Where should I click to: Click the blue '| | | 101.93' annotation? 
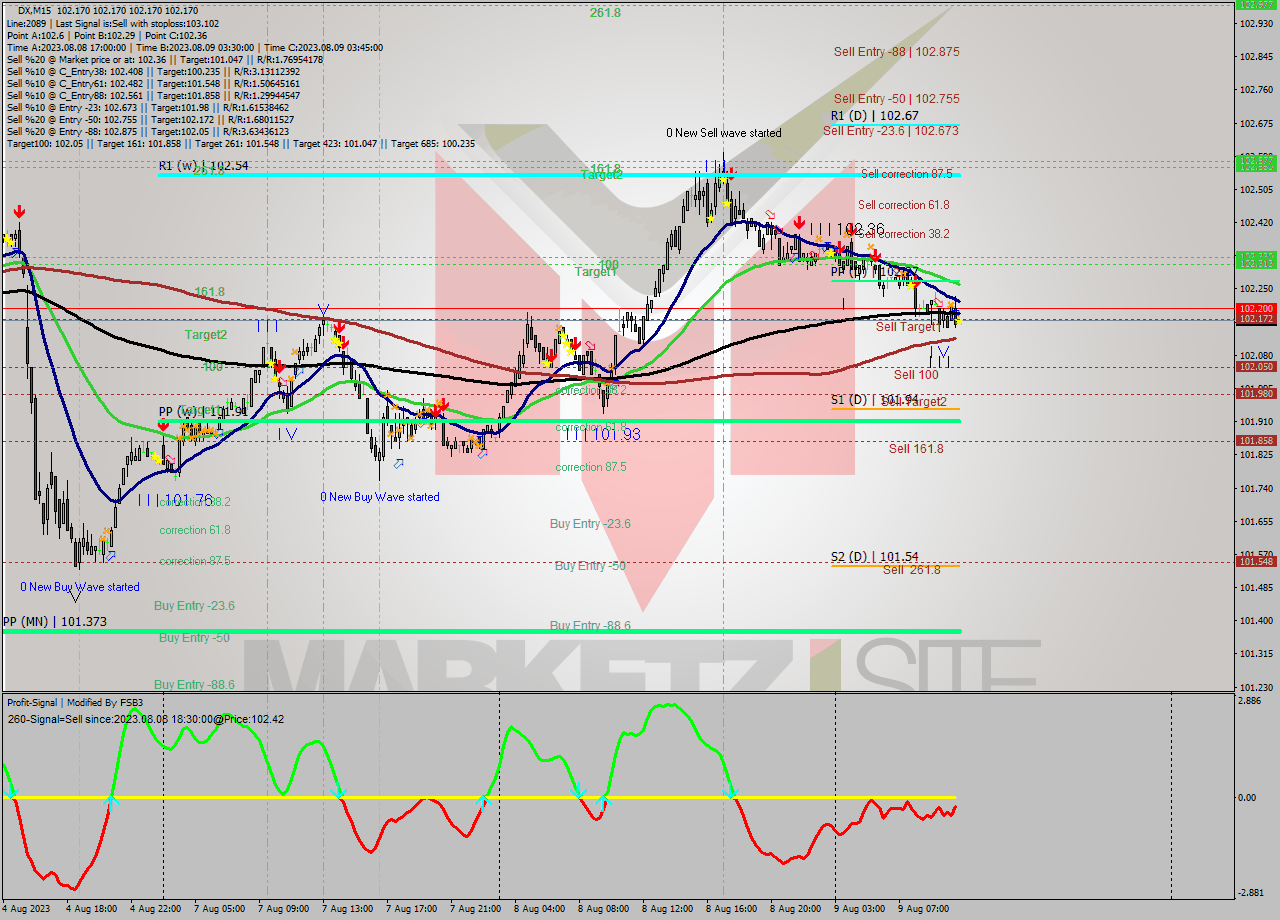click(603, 433)
